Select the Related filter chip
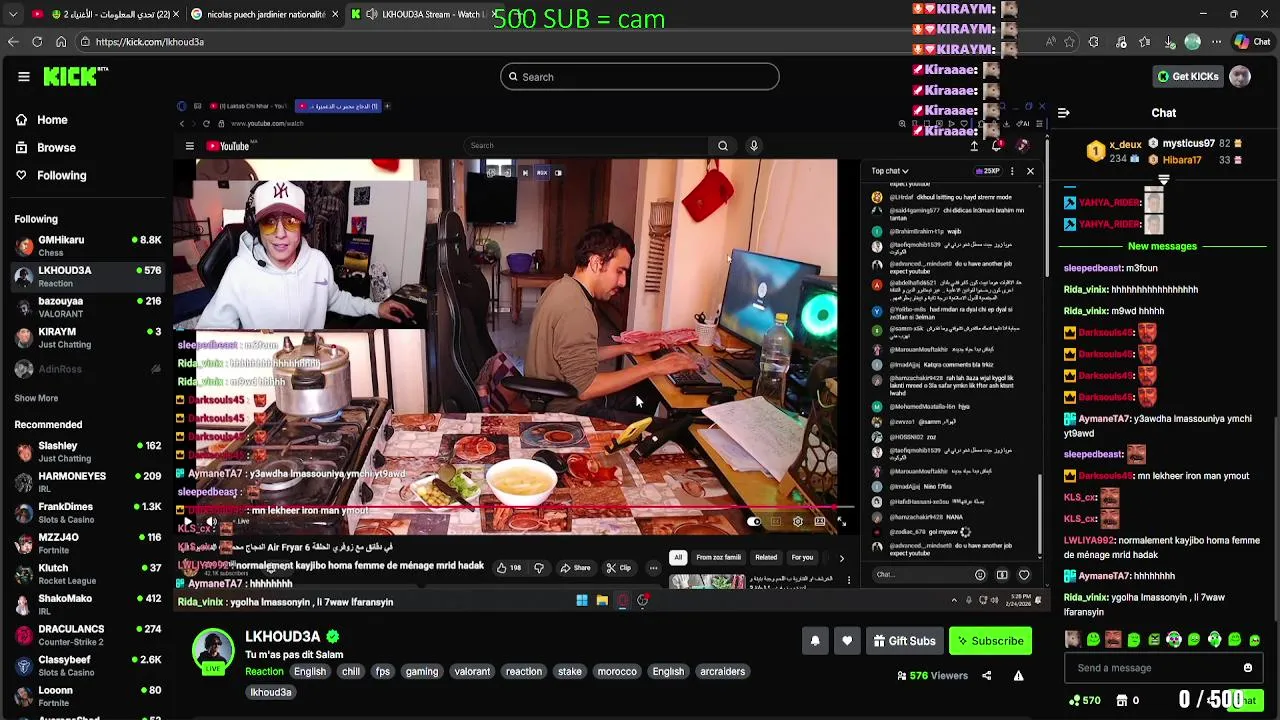Viewport: 1280px width, 720px height. coord(766,557)
